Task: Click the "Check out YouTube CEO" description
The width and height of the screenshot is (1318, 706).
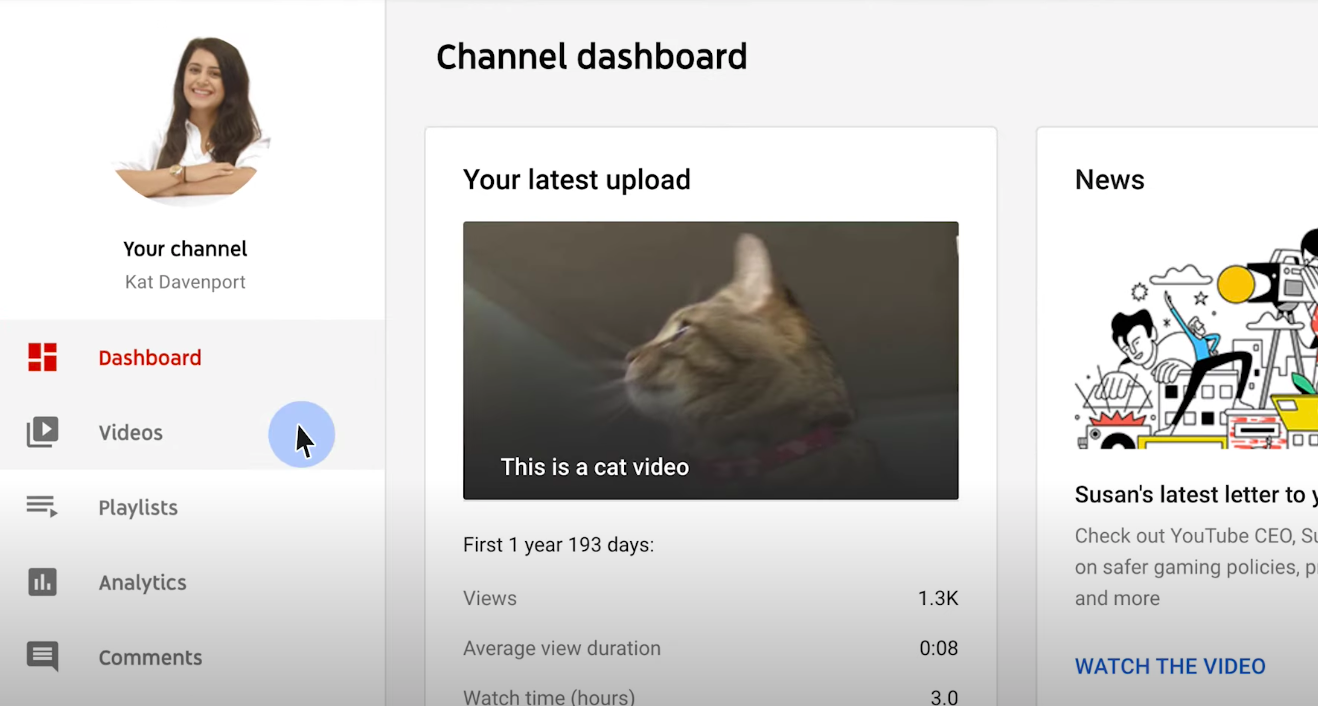Action: 1196,567
